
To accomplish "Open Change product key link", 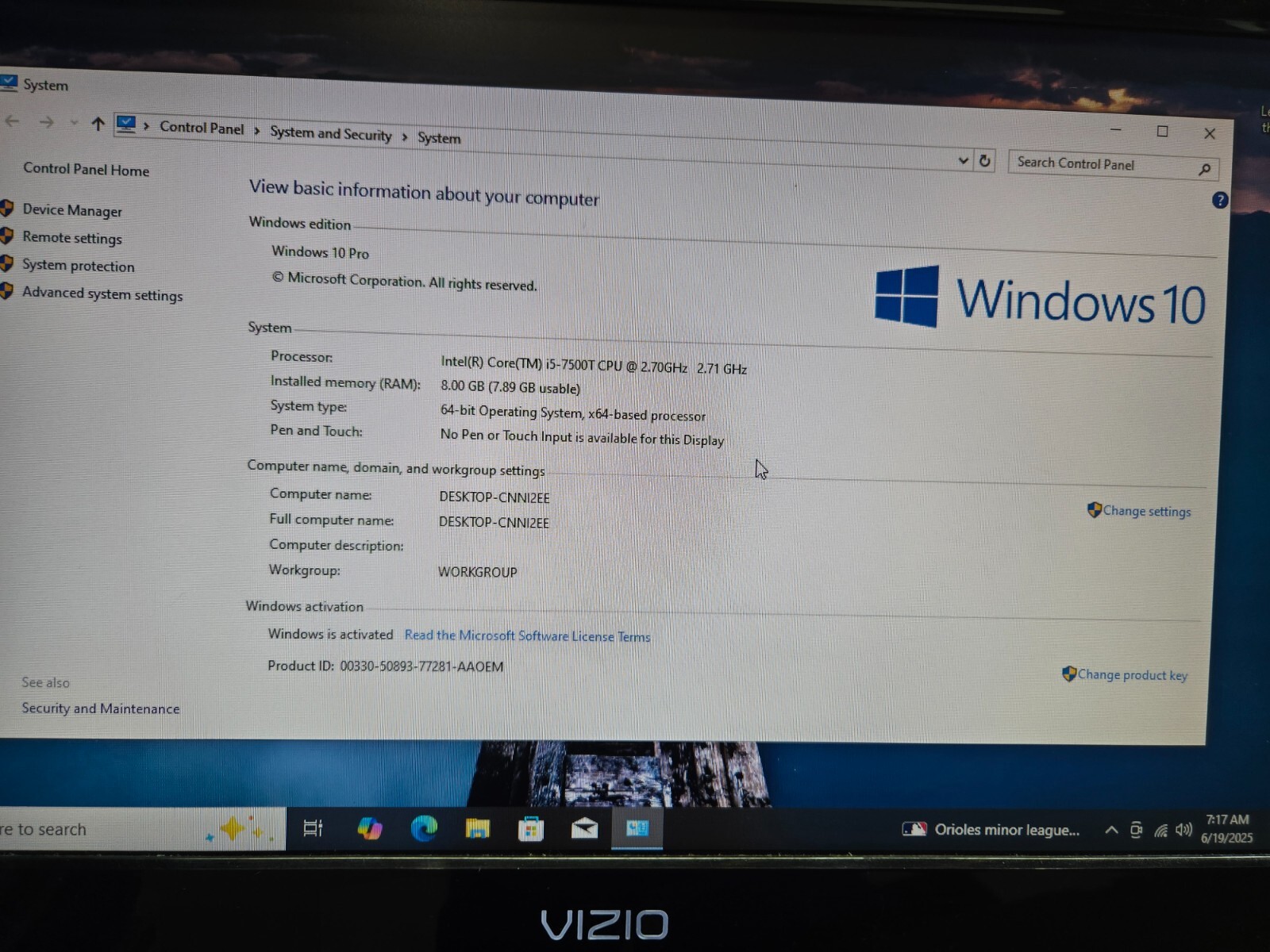I will (x=1133, y=675).
